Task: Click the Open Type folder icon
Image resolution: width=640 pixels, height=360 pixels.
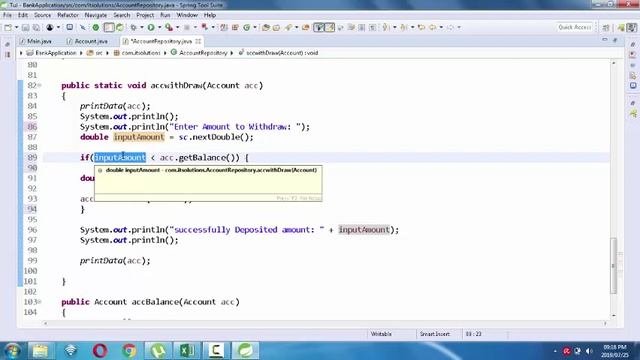Action: (x=266, y=27)
